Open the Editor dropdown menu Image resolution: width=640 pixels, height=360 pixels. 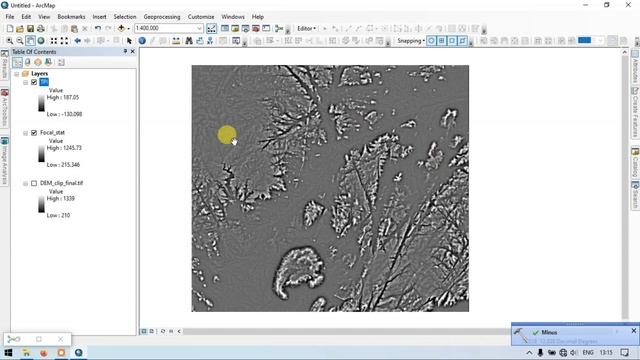coord(306,29)
